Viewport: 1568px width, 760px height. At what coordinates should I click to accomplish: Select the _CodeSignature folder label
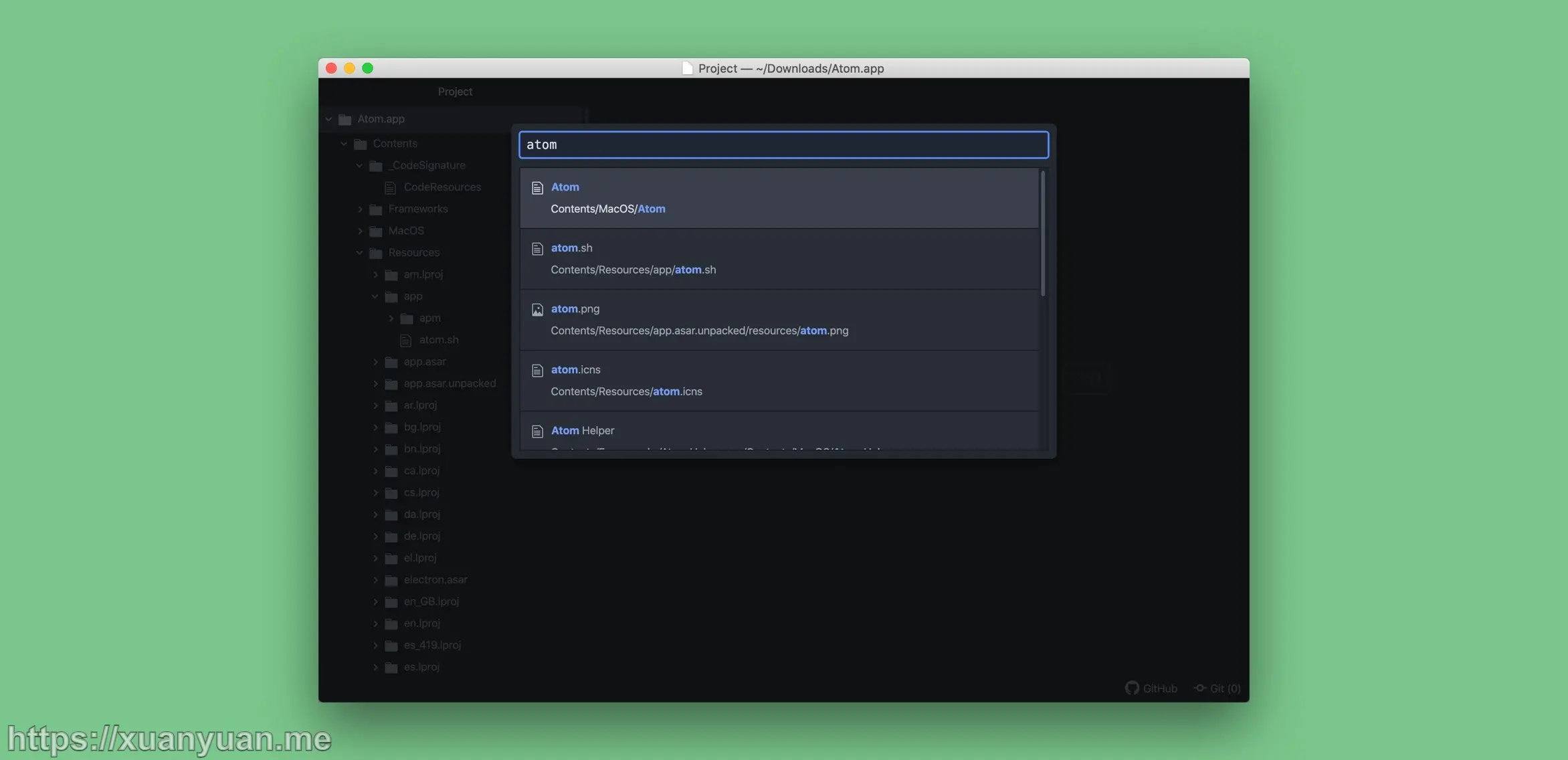pyautogui.click(x=427, y=165)
